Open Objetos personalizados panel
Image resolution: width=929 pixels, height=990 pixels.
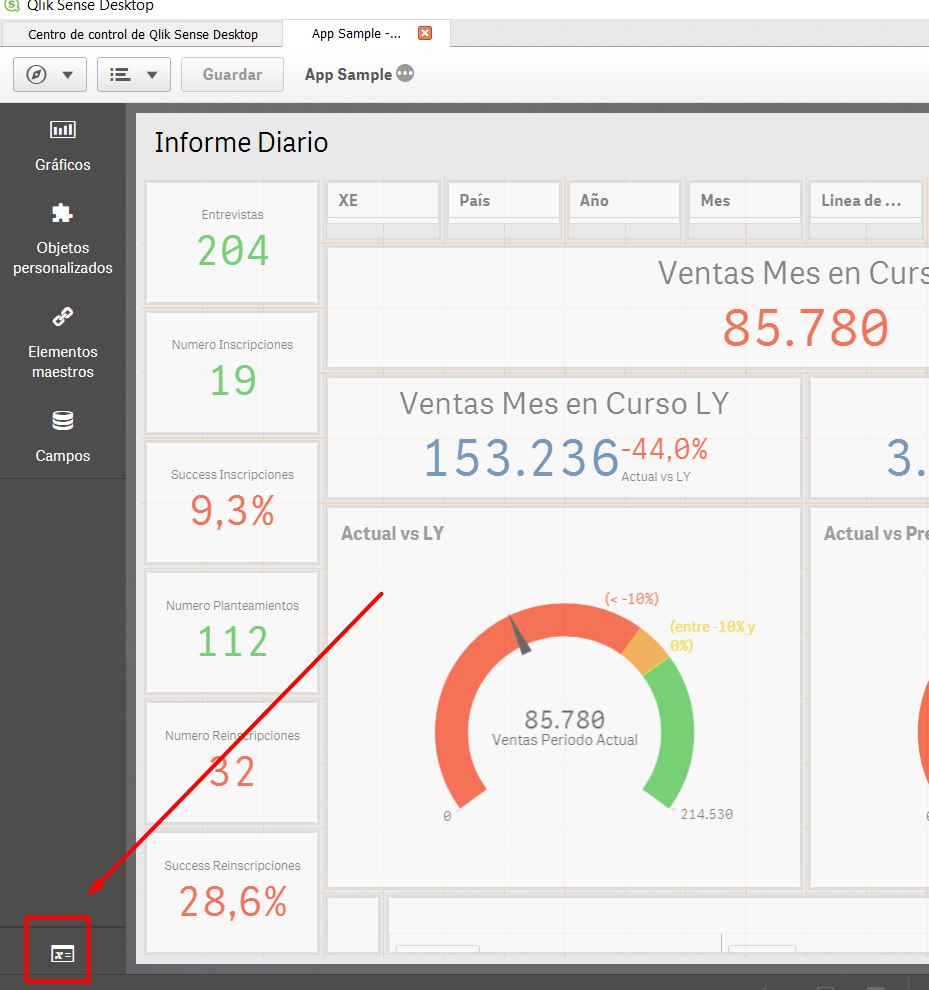point(63,240)
